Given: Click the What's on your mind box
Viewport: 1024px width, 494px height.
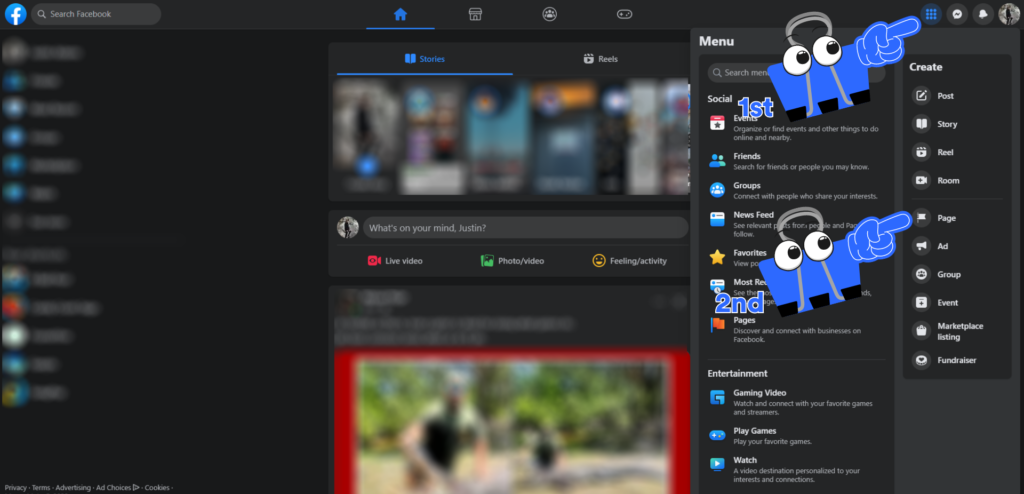Looking at the screenshot, I should point(526,227).
